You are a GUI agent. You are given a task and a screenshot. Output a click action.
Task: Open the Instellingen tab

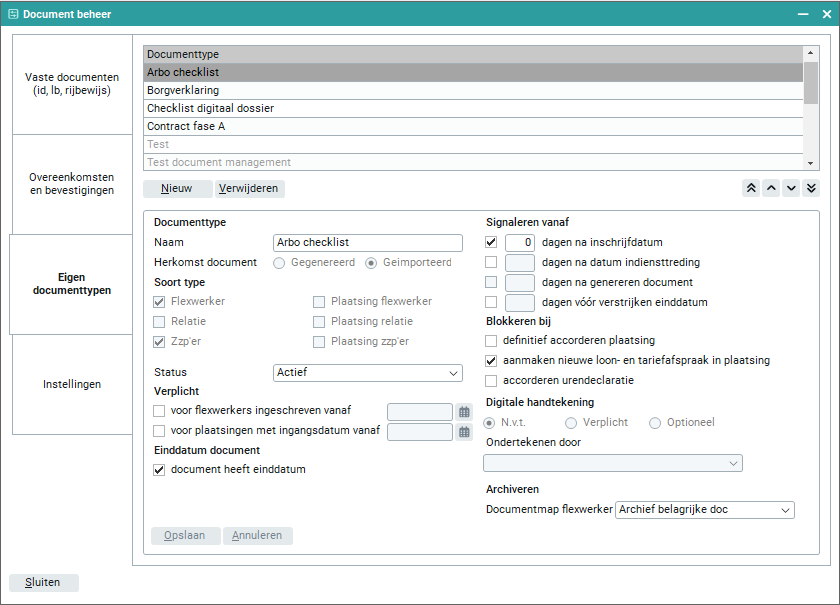pos(72,384)
